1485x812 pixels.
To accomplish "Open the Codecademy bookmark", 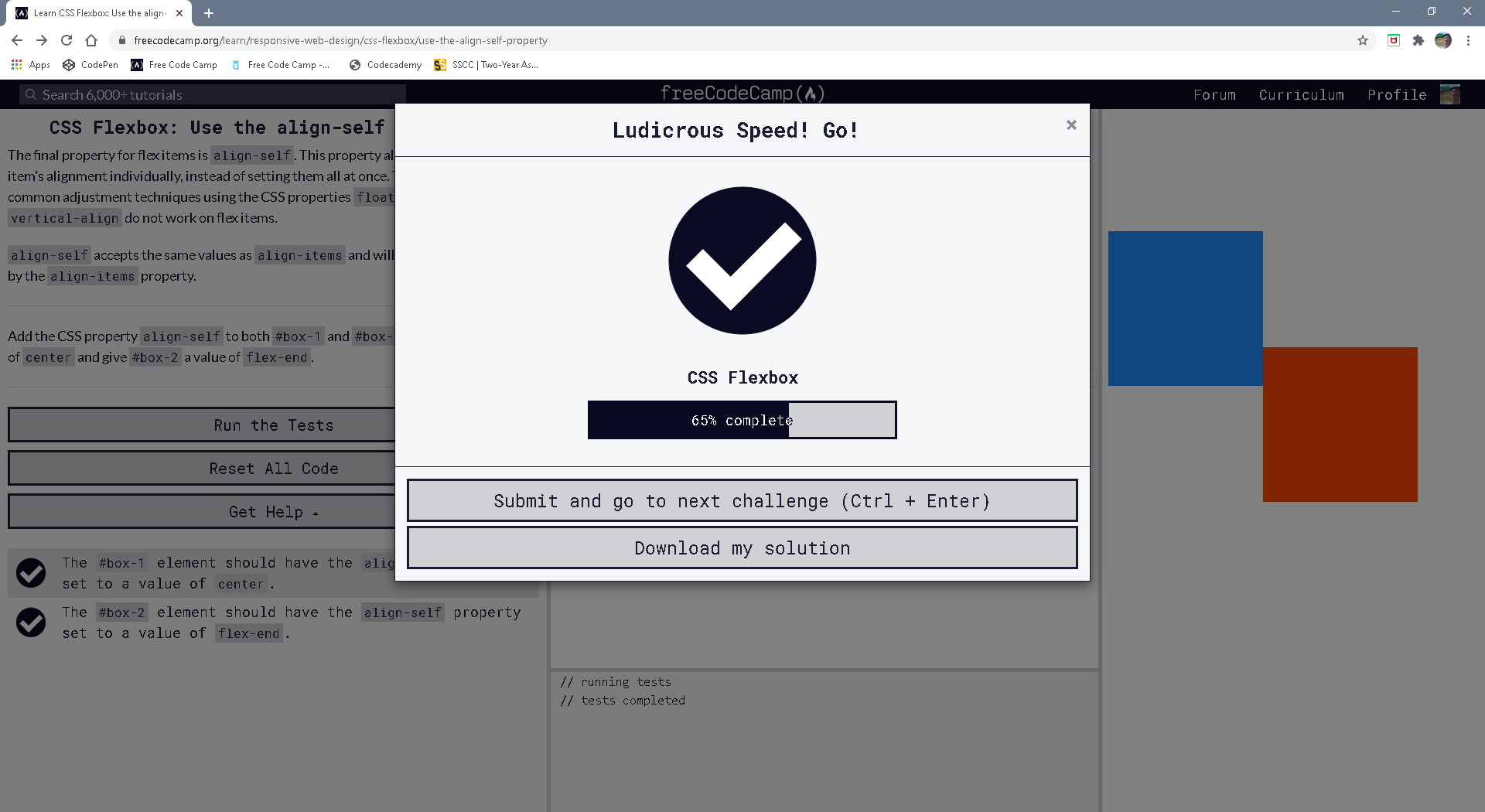I will point(384,65).
